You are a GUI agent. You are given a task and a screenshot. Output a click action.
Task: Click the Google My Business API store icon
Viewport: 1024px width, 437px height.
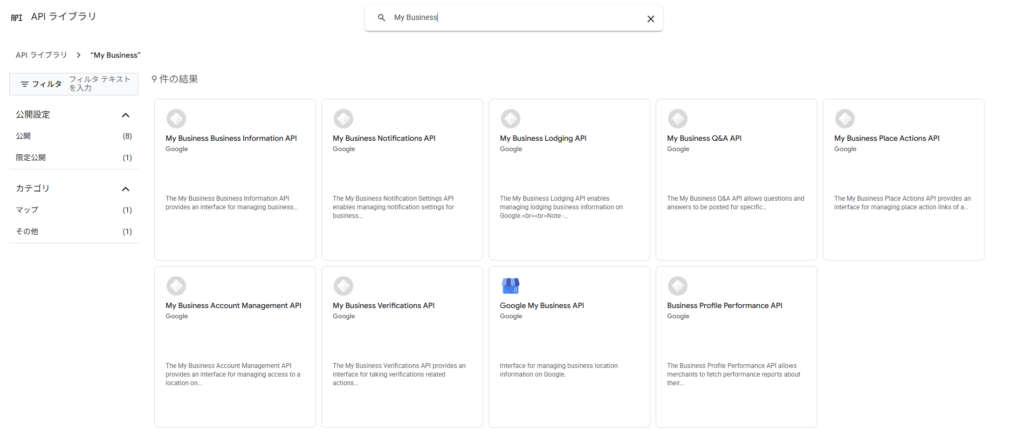click(510, 286)
